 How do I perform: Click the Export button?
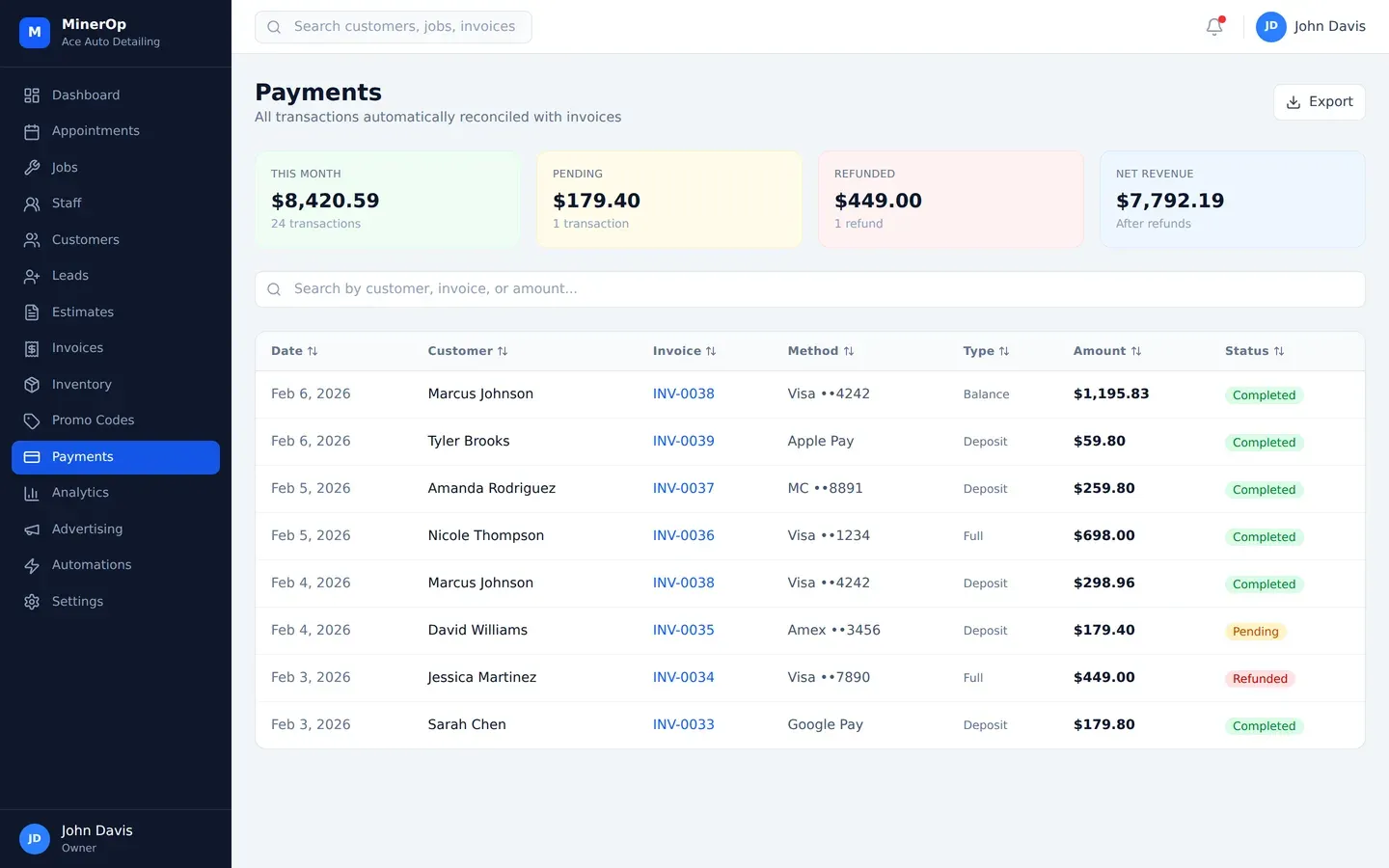(x=1319, y=101)
